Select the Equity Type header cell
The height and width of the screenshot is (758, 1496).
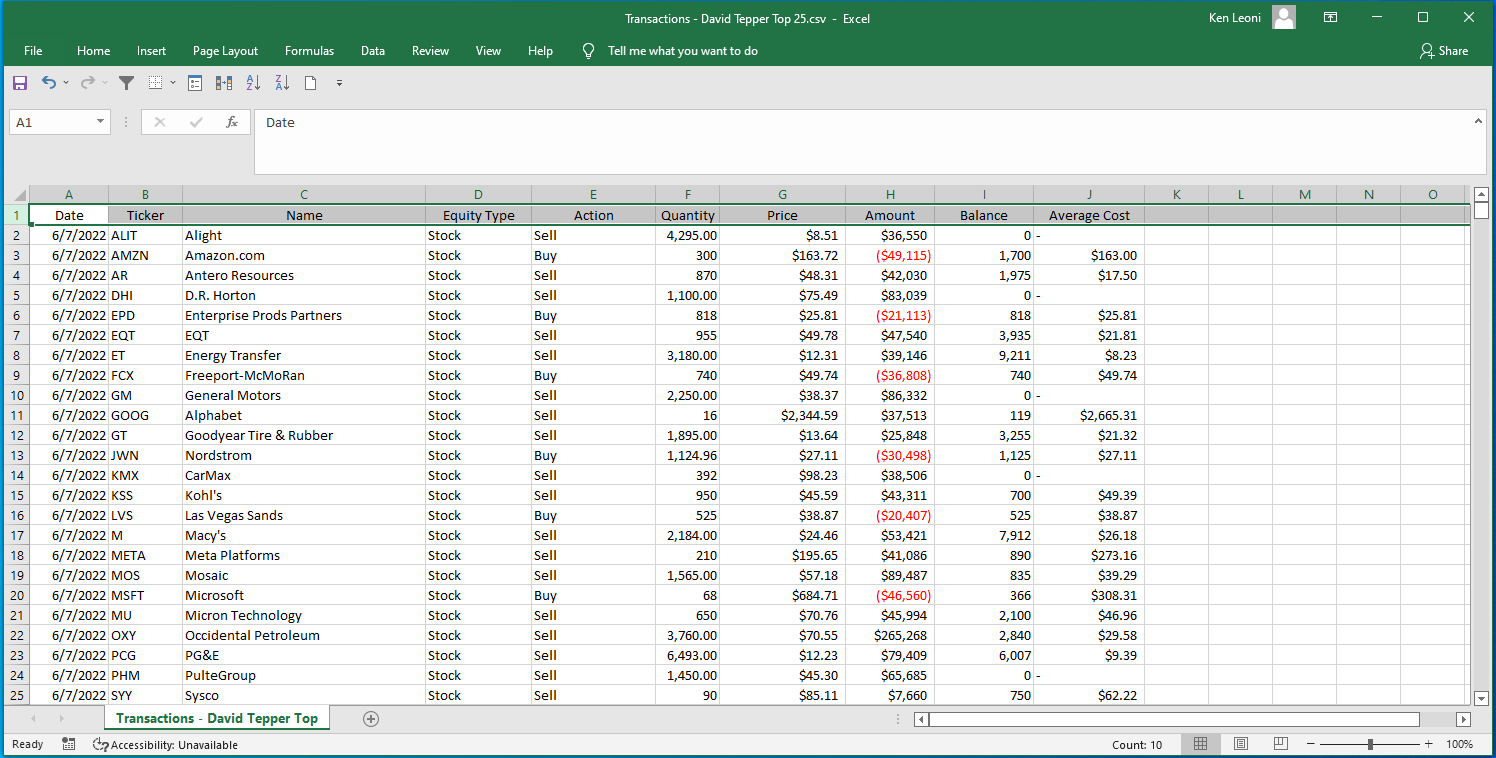click(478, 215)
